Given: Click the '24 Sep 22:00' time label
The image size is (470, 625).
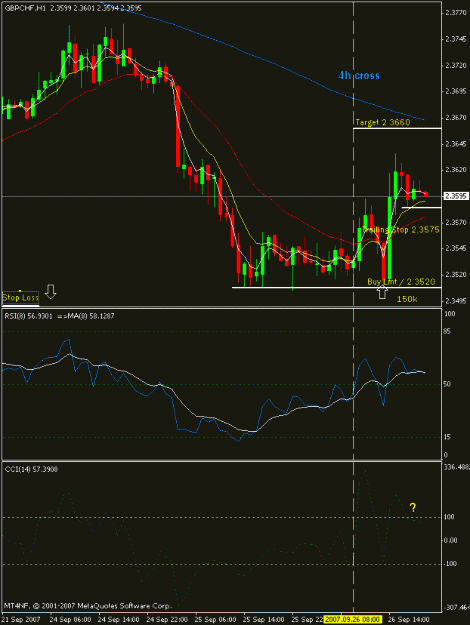Looking at the screenshot, I should pyautogui.click(x=167, y=620).
